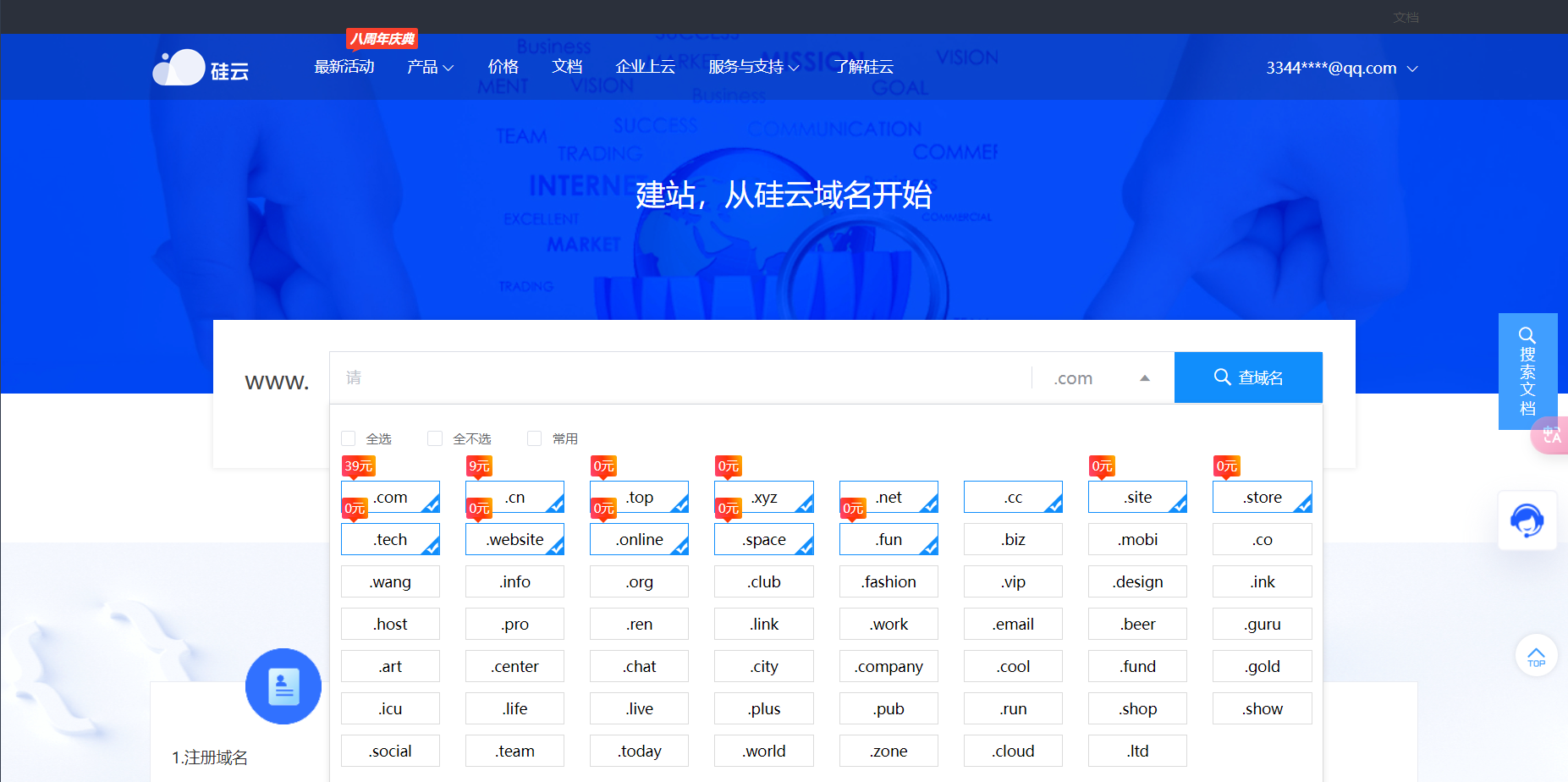Collapse the .com suffix dropdown
The image size is (1568, 782).
[1103, 377]
